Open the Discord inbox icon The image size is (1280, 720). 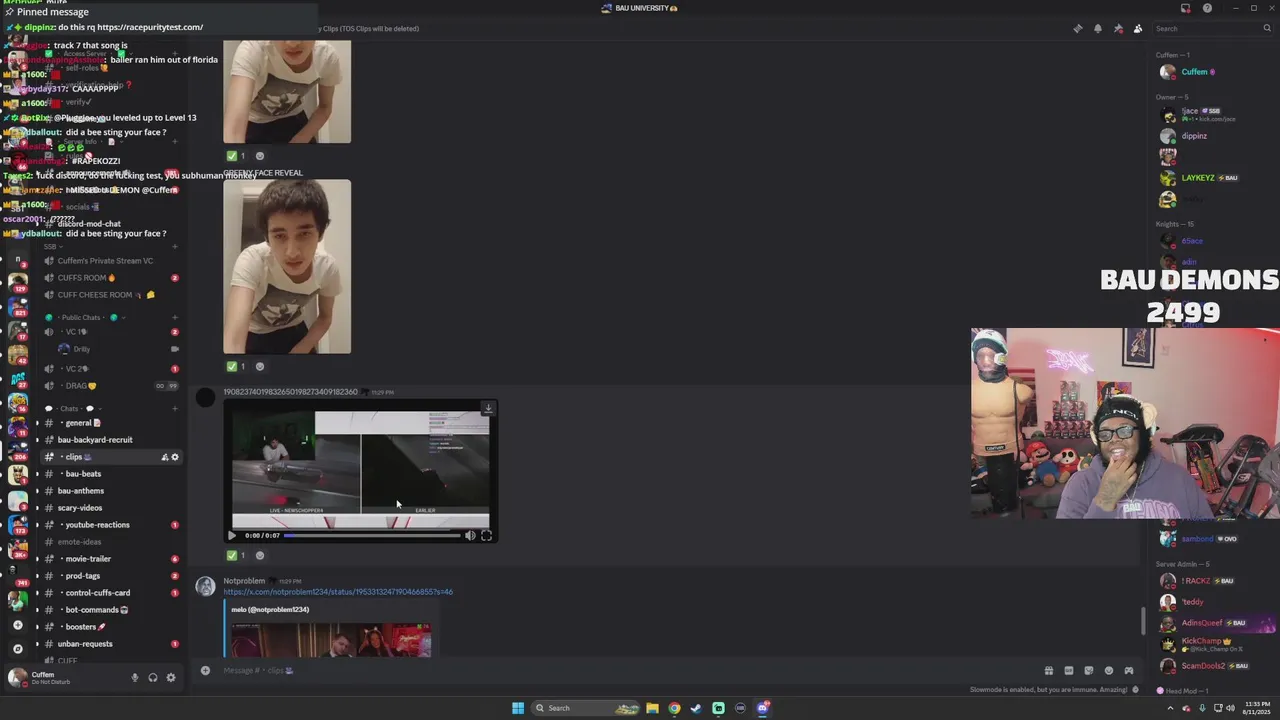coord(1186,8)
